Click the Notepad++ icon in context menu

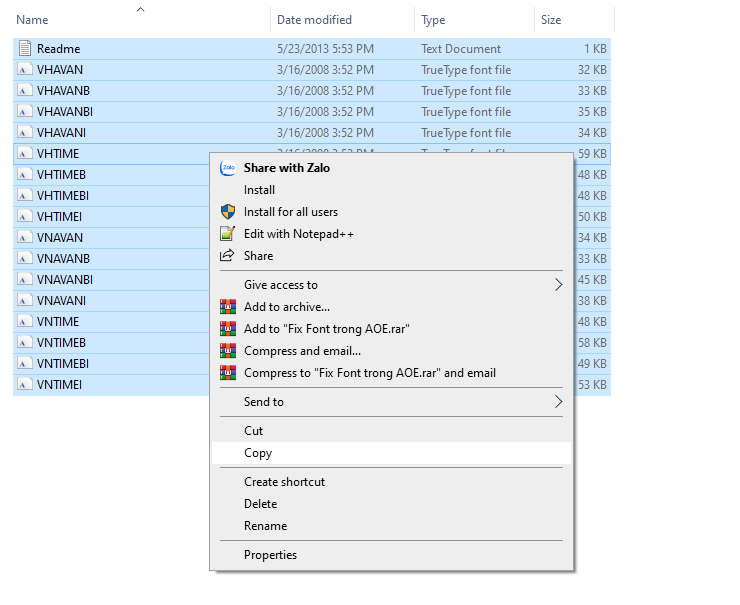tap(227, 234)
